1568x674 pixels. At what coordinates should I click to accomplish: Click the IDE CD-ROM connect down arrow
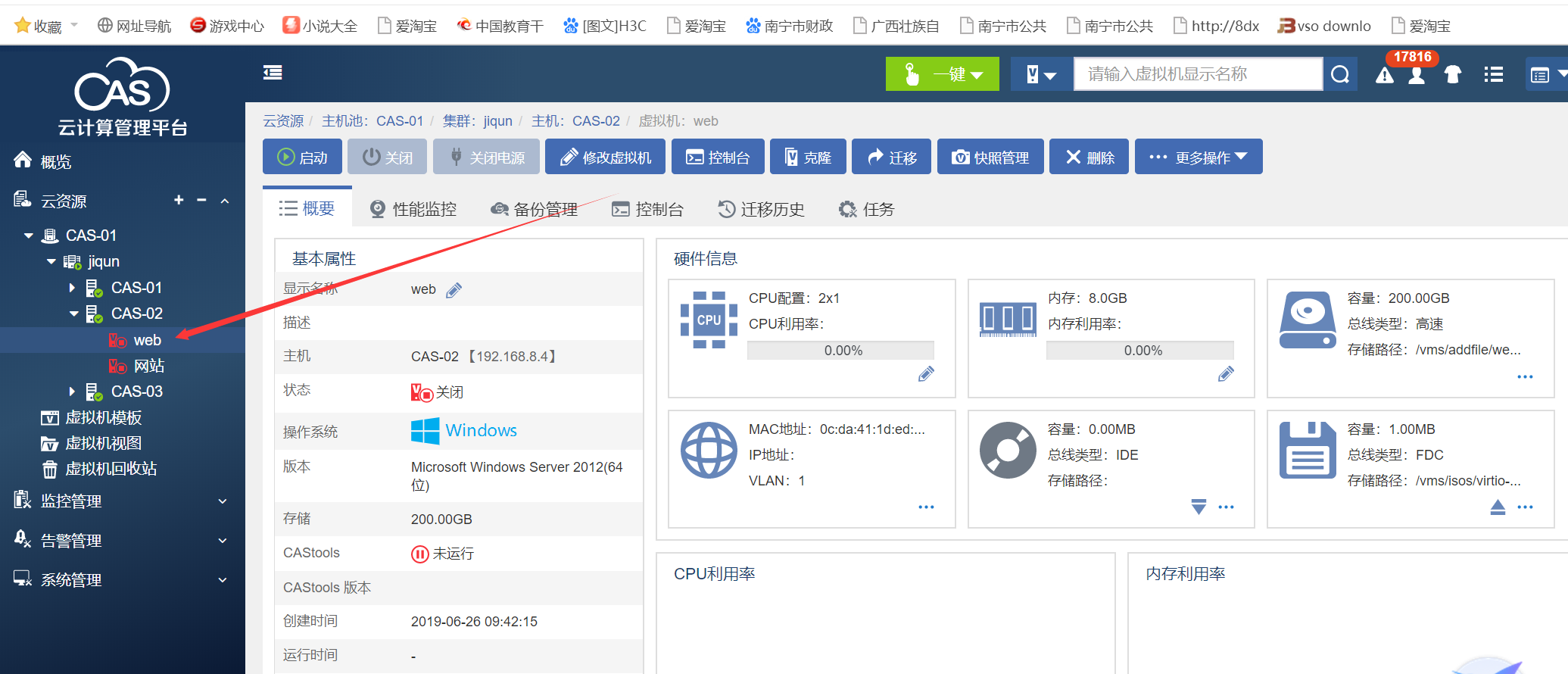(1199, 506)
